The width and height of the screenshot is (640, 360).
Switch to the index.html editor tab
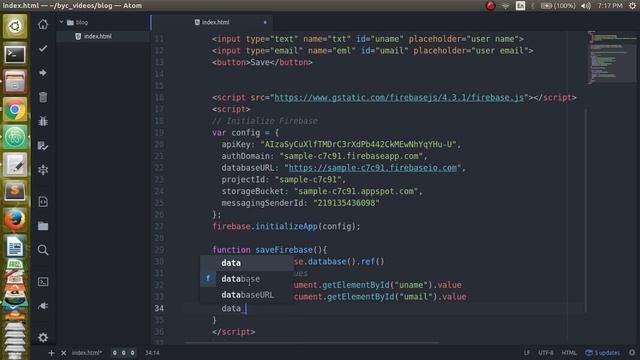(212, 22)
